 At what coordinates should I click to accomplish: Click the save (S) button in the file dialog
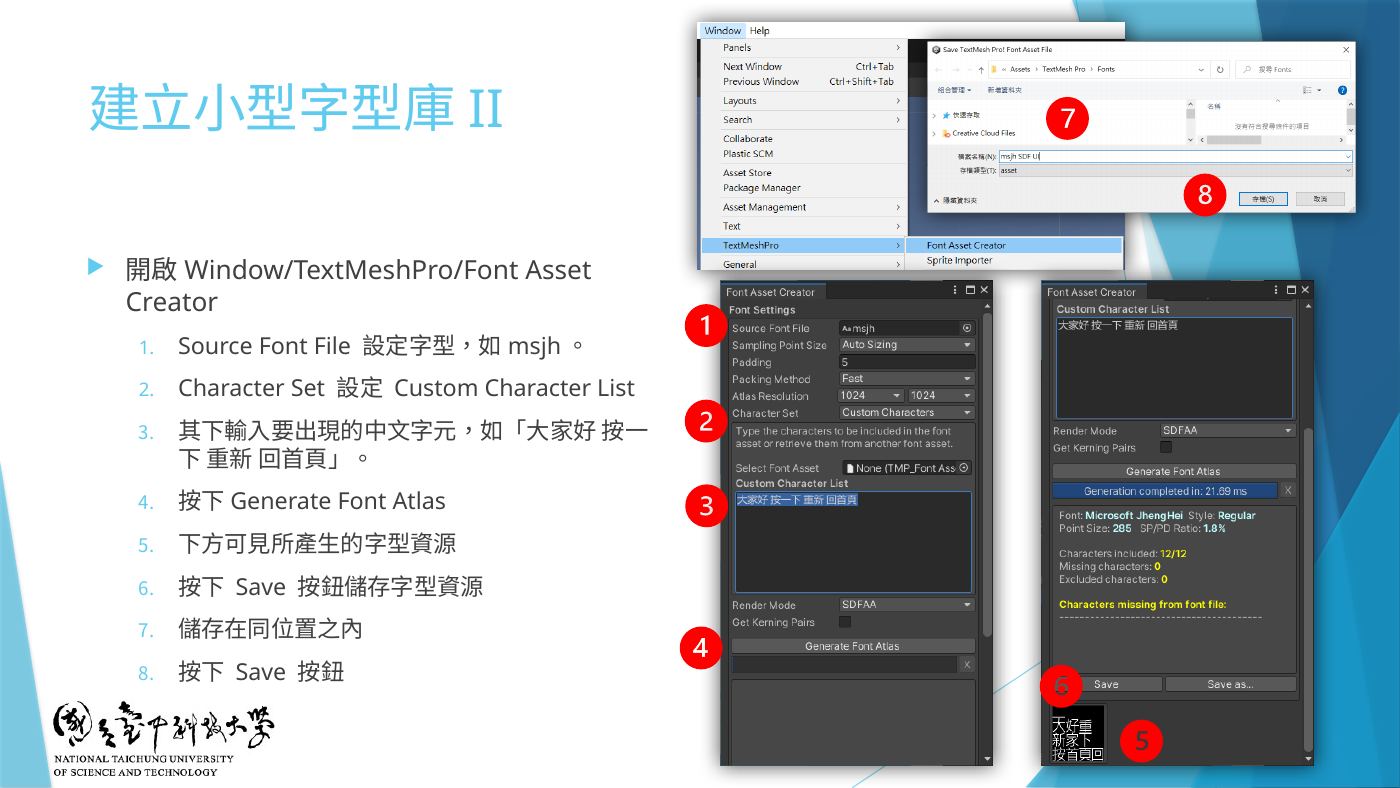1263,199
